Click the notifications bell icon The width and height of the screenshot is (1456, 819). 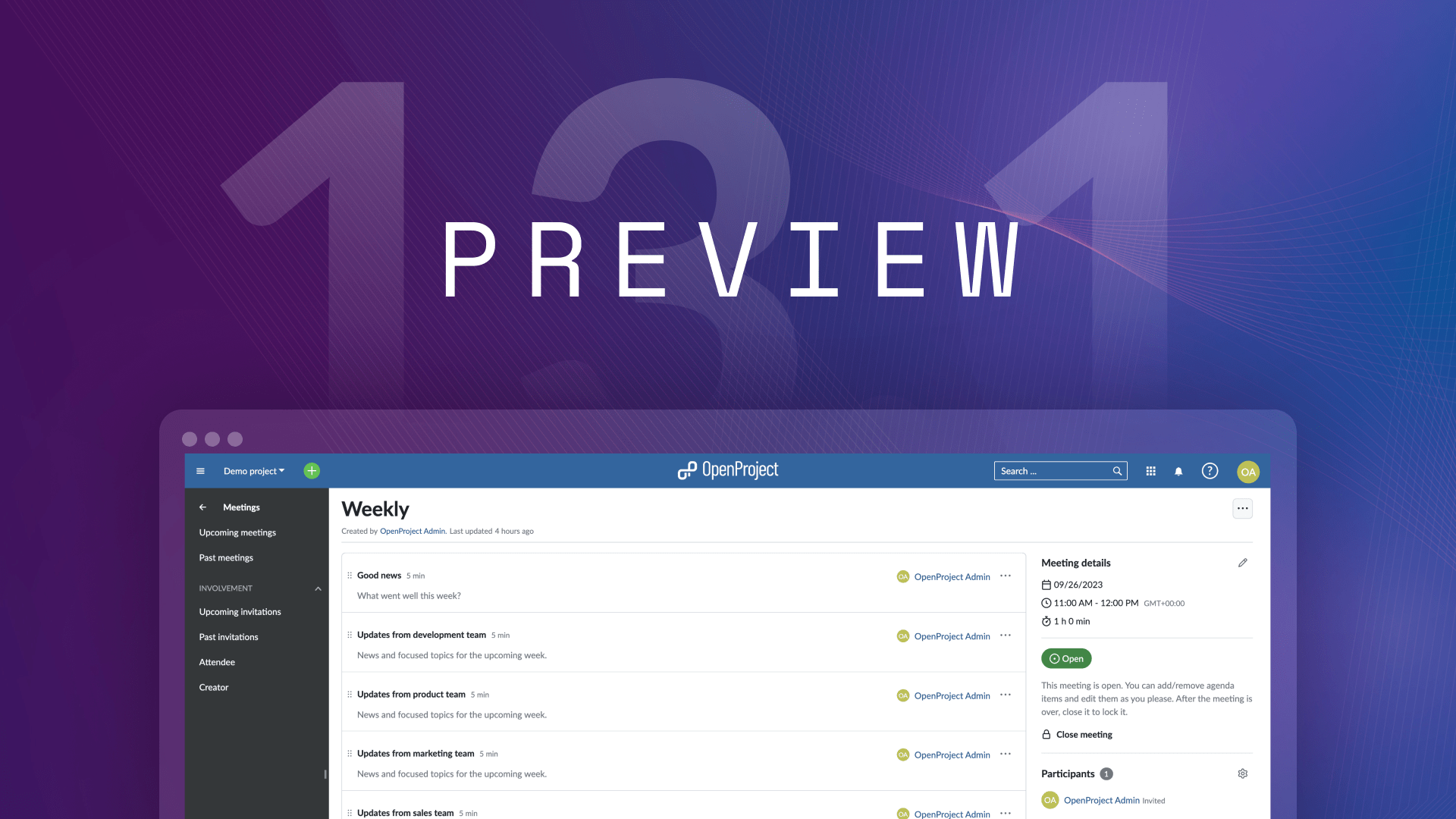[x=1178, y=471]
